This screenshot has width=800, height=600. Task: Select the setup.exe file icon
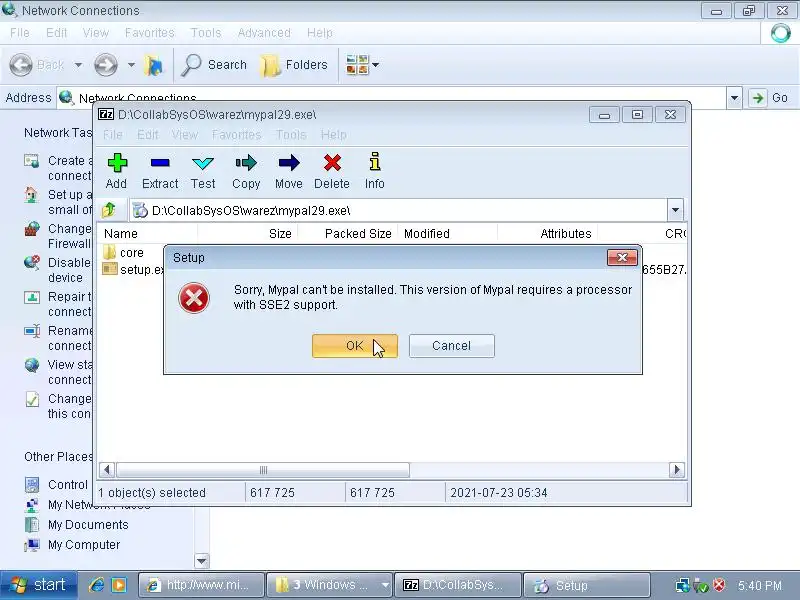109,269
